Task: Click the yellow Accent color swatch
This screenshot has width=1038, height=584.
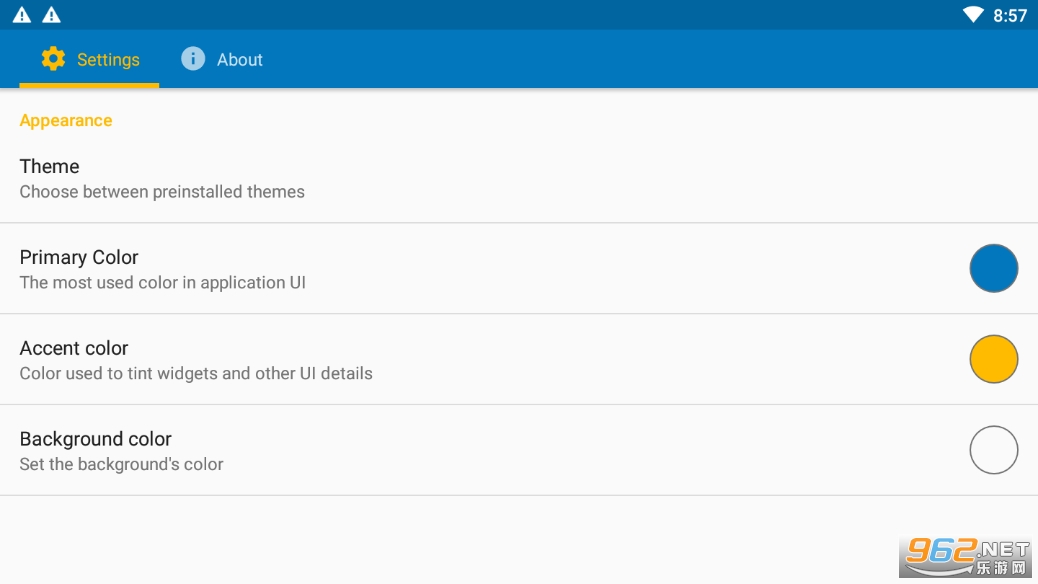Action: tap(993, 359)
